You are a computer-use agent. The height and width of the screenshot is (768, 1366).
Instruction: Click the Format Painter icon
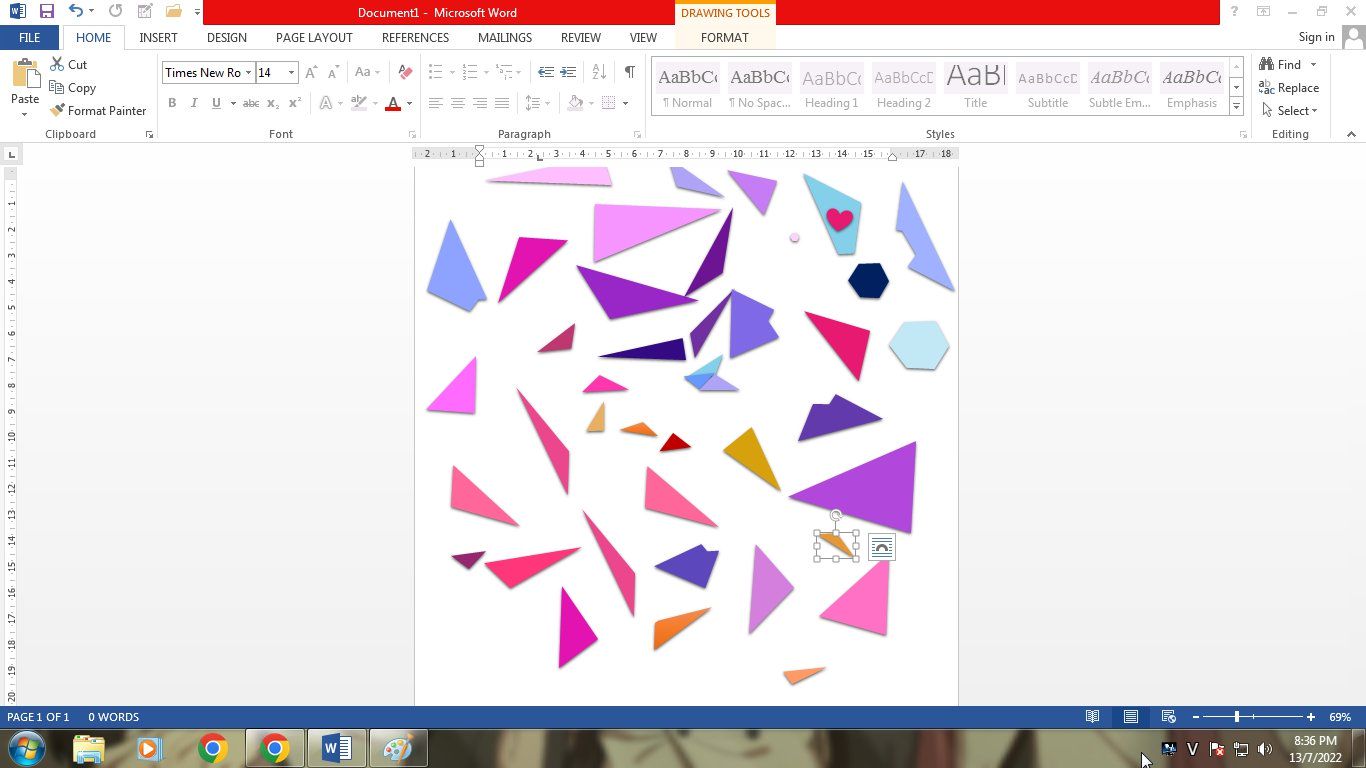point(58,111)
